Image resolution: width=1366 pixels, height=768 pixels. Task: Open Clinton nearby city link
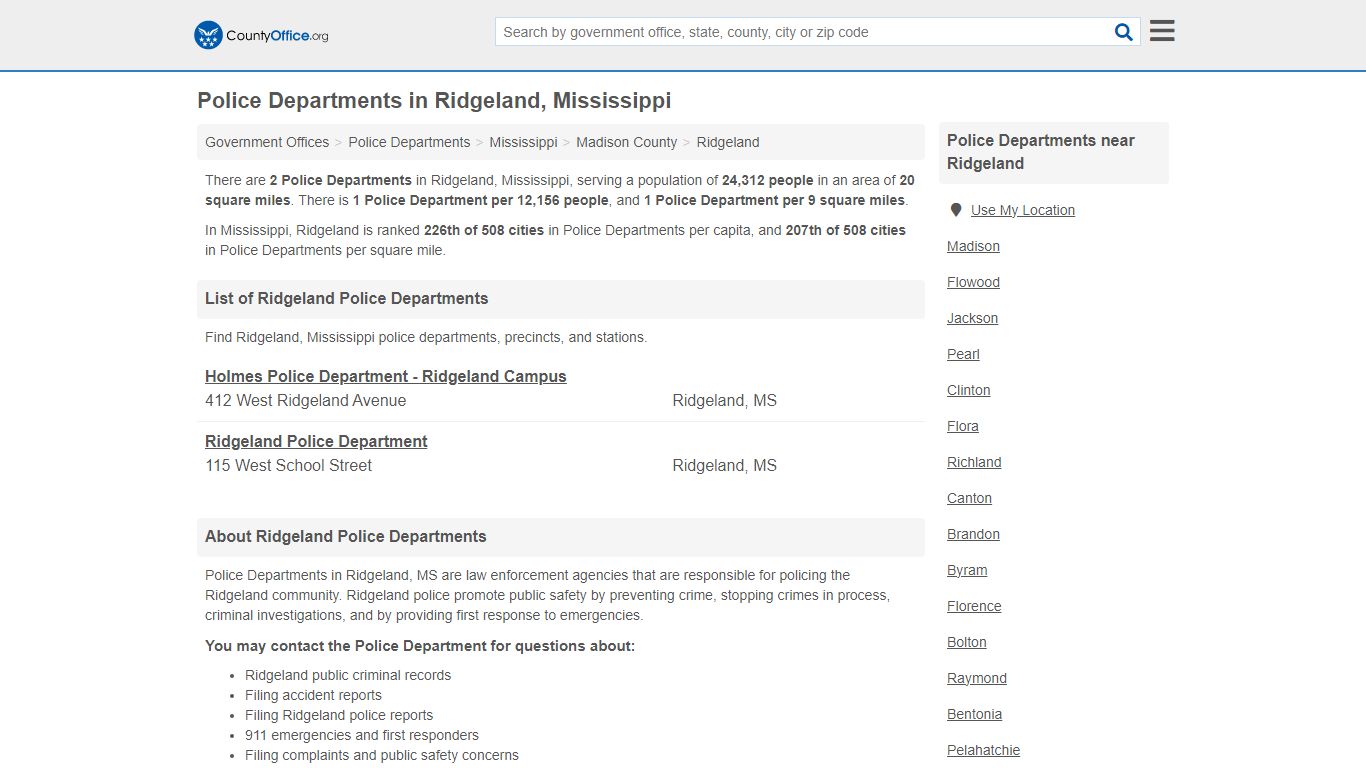[x=968, y=390]
